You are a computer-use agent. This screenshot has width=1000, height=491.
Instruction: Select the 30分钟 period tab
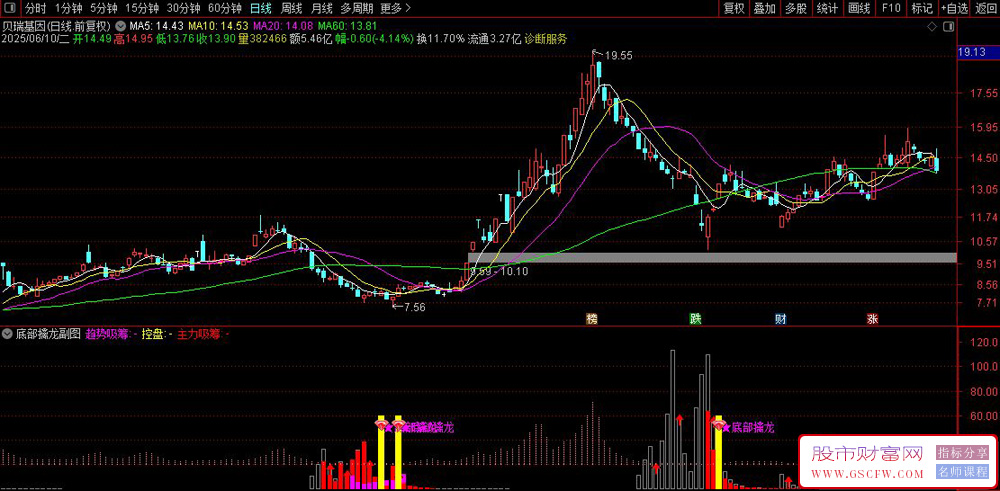click(183, 9)
